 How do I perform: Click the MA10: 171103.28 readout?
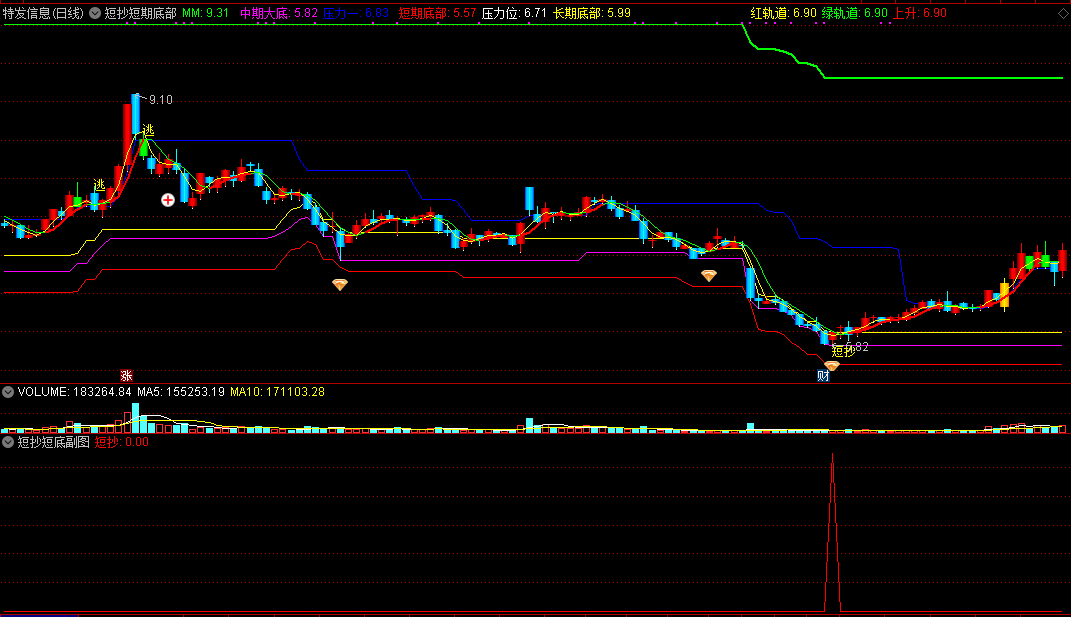[x=277, y=392]
